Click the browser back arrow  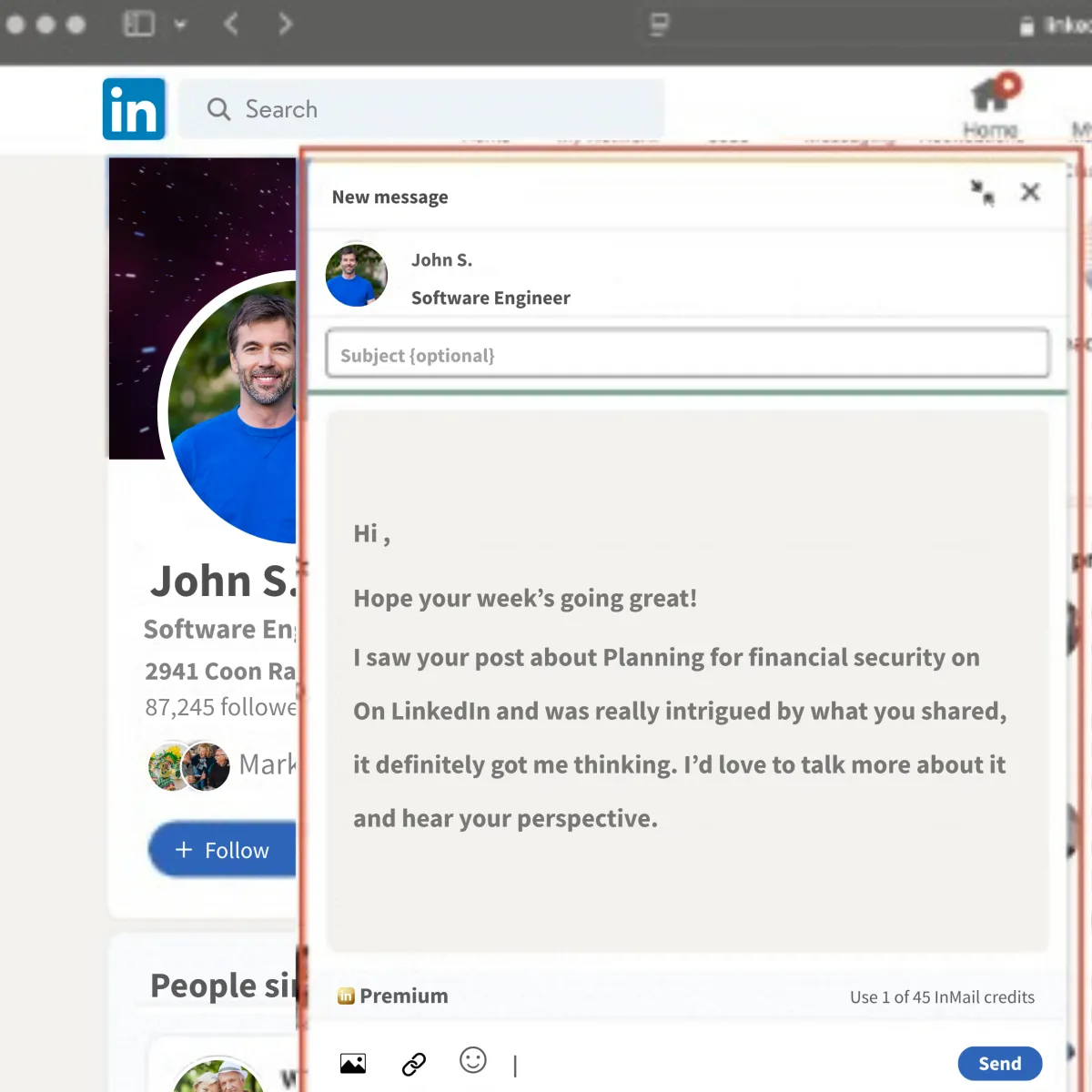tap(231, 24)
